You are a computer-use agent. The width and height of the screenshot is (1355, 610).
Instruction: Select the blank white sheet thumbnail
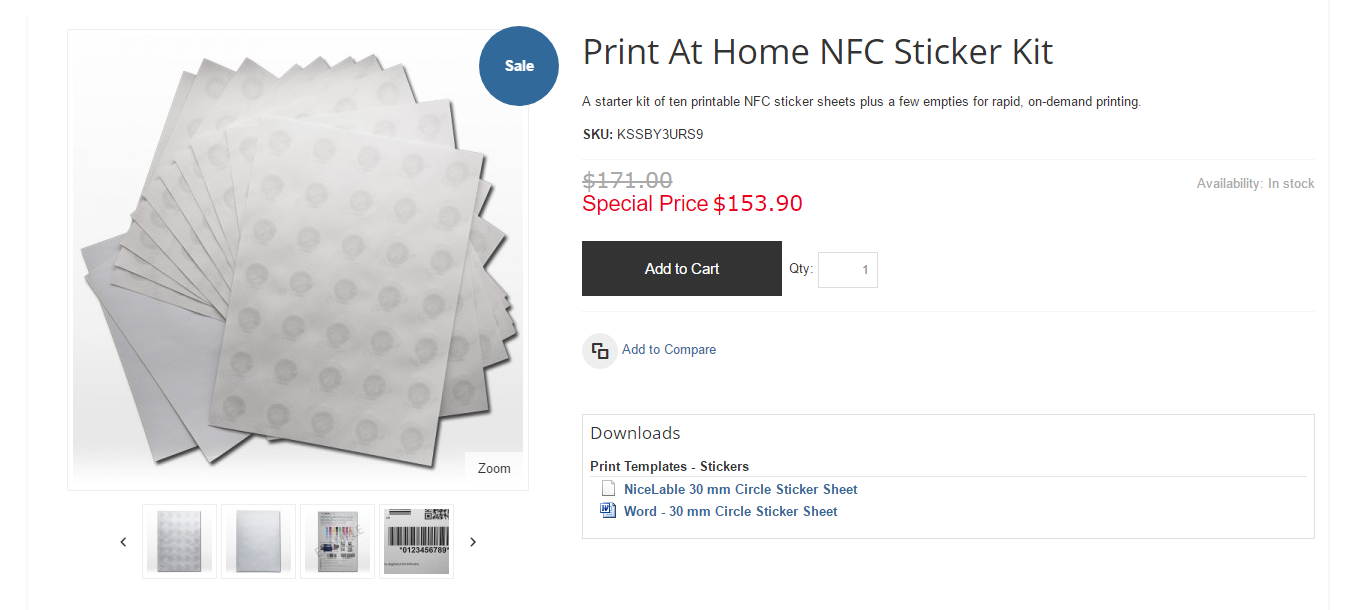click(258, 541)
